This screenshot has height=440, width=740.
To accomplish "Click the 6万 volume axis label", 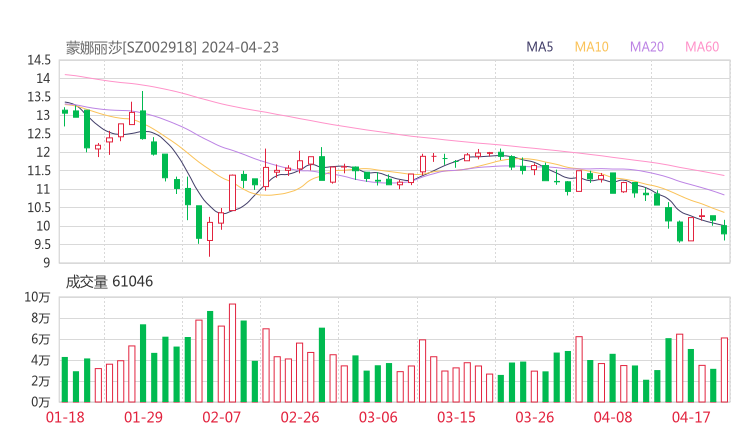I will (41, 339).
